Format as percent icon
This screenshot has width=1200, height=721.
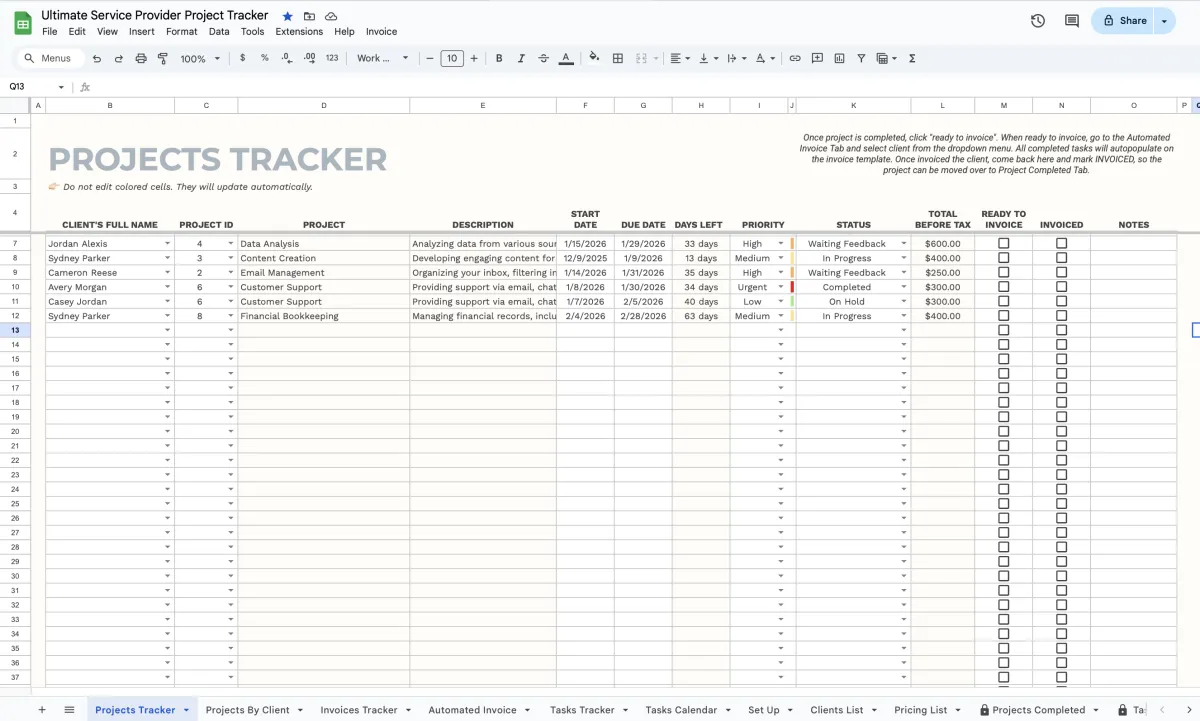(x=265, y=58)
